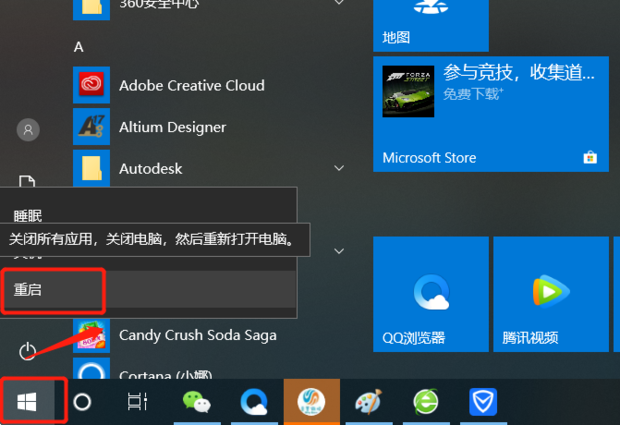Open the Autodesk folder entry
The height and width of the screenshot is (425, 620).
coord(150,169)
